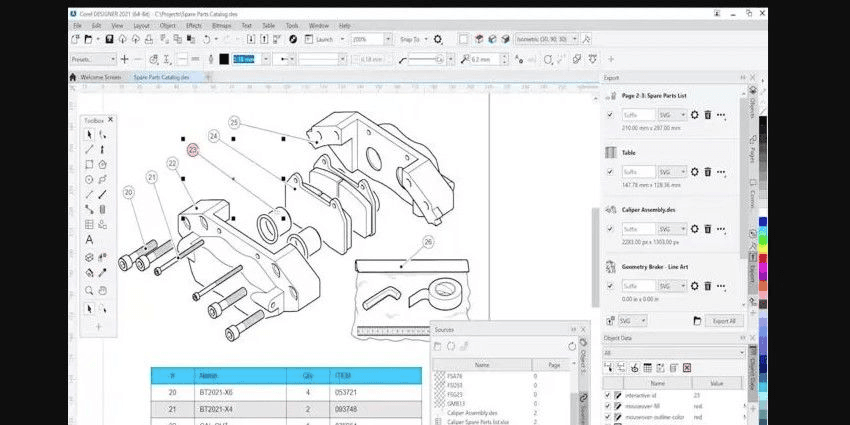The image size is (850, 425).
Task: Delete the Table export item with the trash icon
Action: pos(707,172)
